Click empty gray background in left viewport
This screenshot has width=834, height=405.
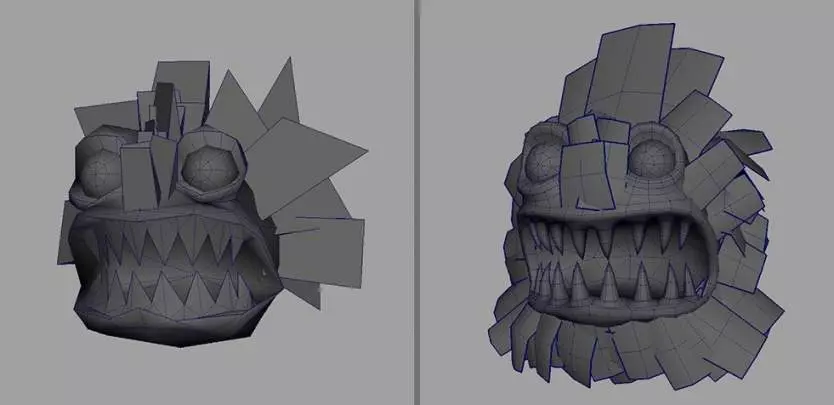[60, 60]
